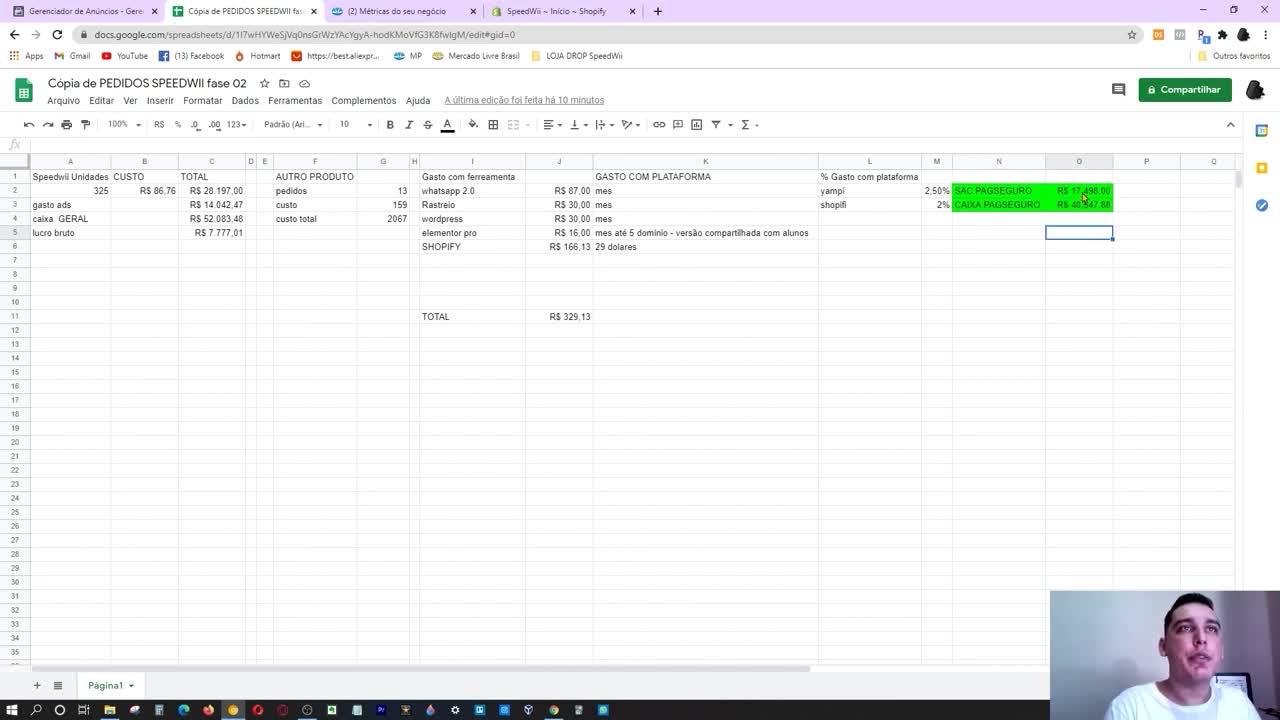This screenshot has height=720, width=1280.
Task: Open font size dropdown
Action: 355,125
